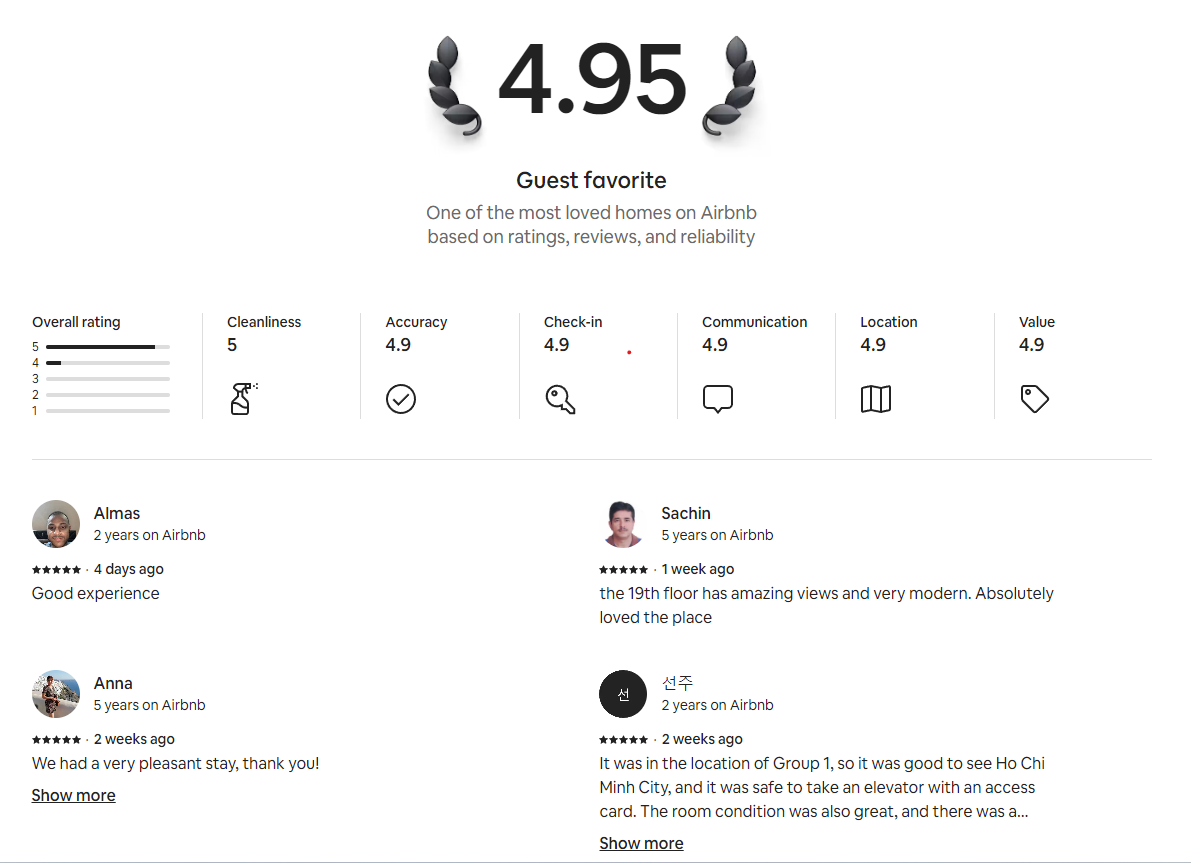Open Almas's profile photo

[56, 524]
